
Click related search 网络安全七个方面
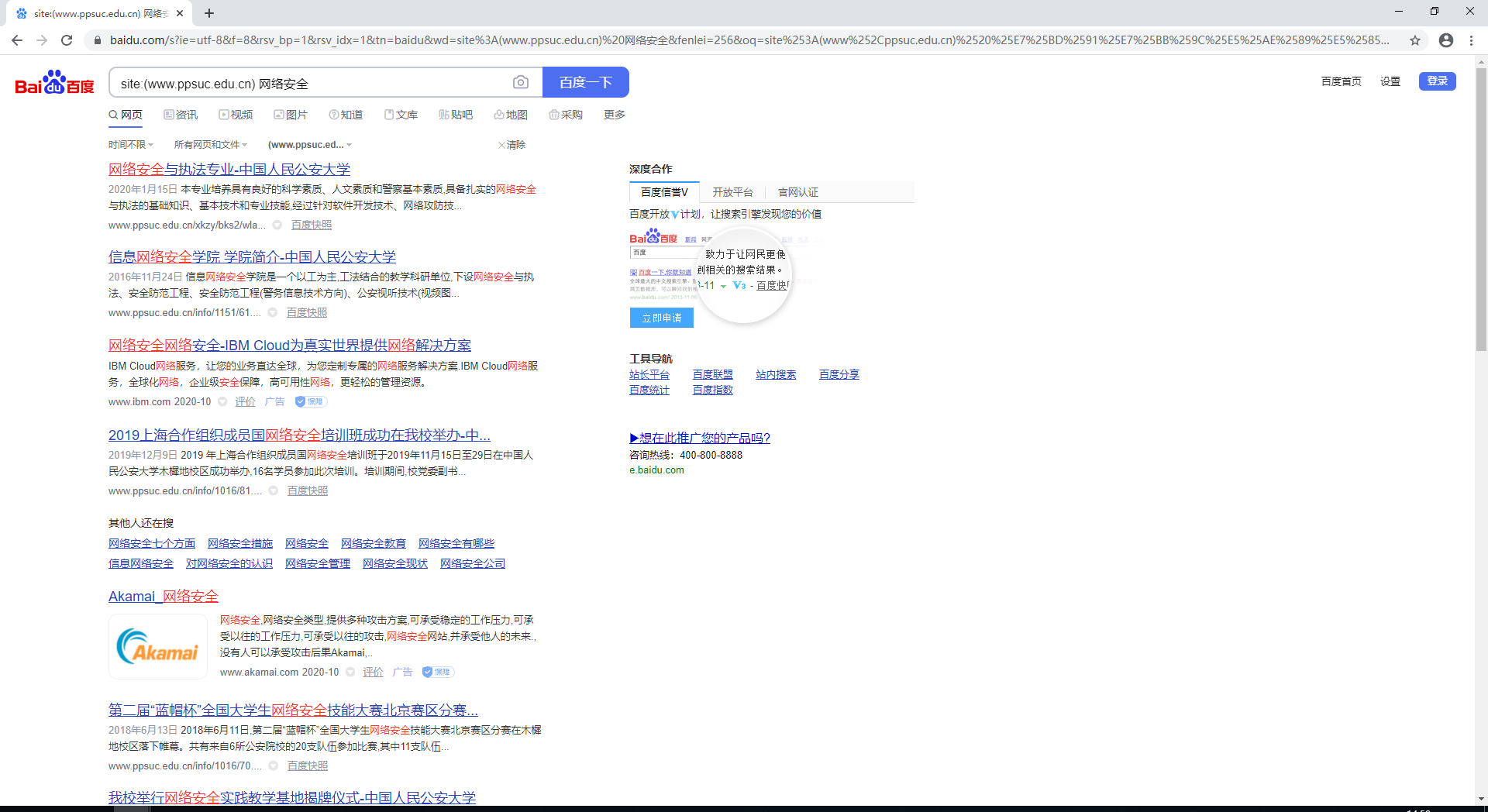tap(152, 544)
